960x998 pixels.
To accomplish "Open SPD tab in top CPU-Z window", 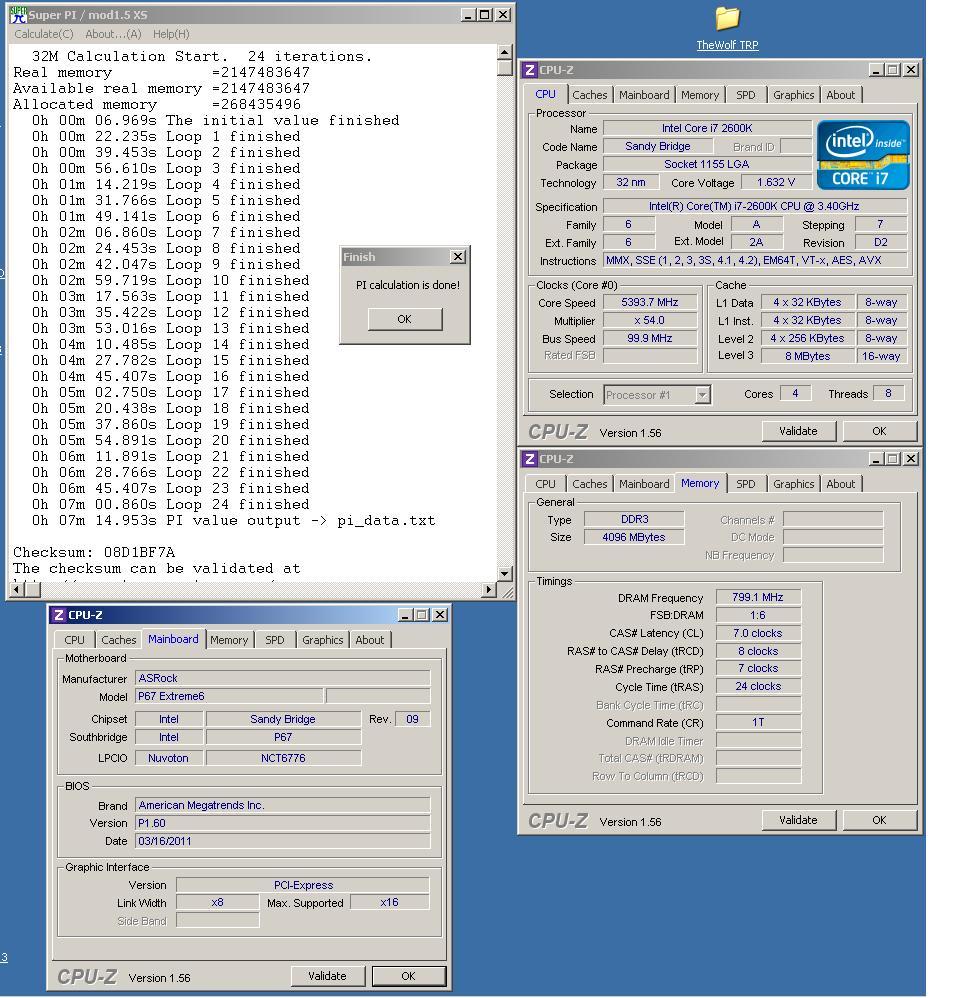I will (x=745, y=95).
